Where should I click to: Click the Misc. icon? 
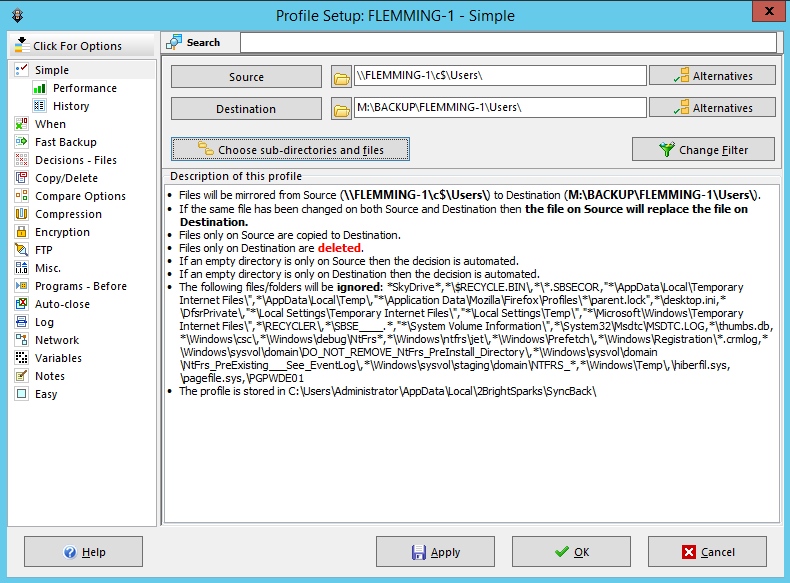(22, 268)
